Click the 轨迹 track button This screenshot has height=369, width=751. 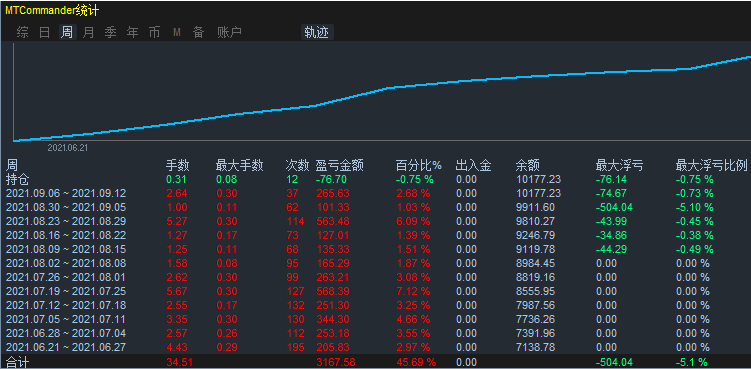[x=317, y=33]
